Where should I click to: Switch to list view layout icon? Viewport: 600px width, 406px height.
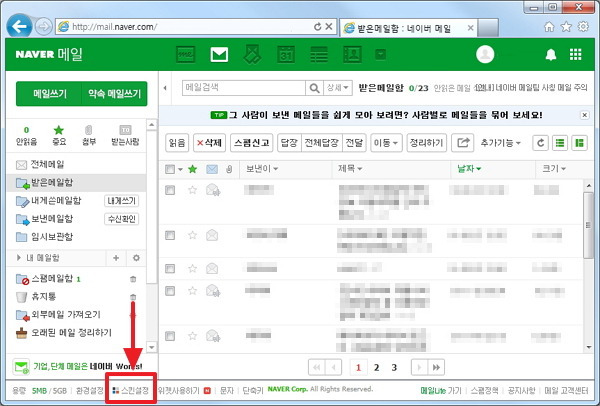(560, 143)
